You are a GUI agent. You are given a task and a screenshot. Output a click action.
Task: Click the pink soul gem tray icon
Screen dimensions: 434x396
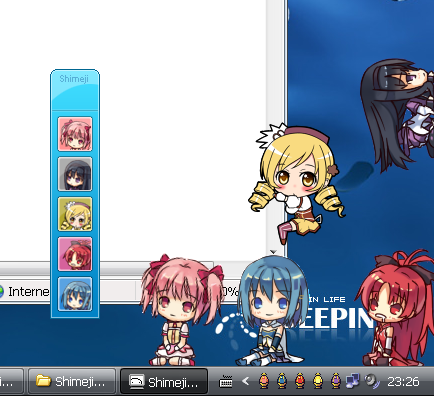264,381
